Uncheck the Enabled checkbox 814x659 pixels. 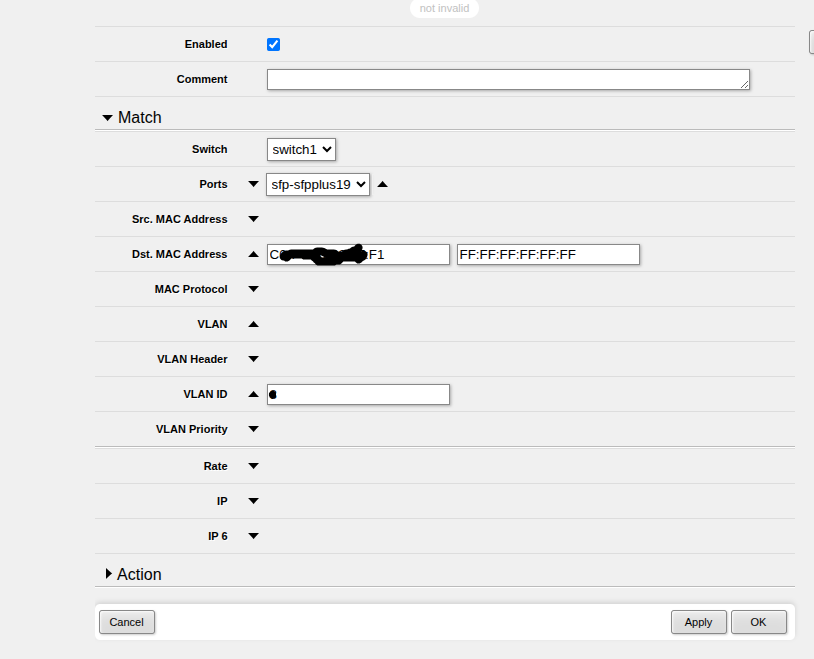coord(273,44)
